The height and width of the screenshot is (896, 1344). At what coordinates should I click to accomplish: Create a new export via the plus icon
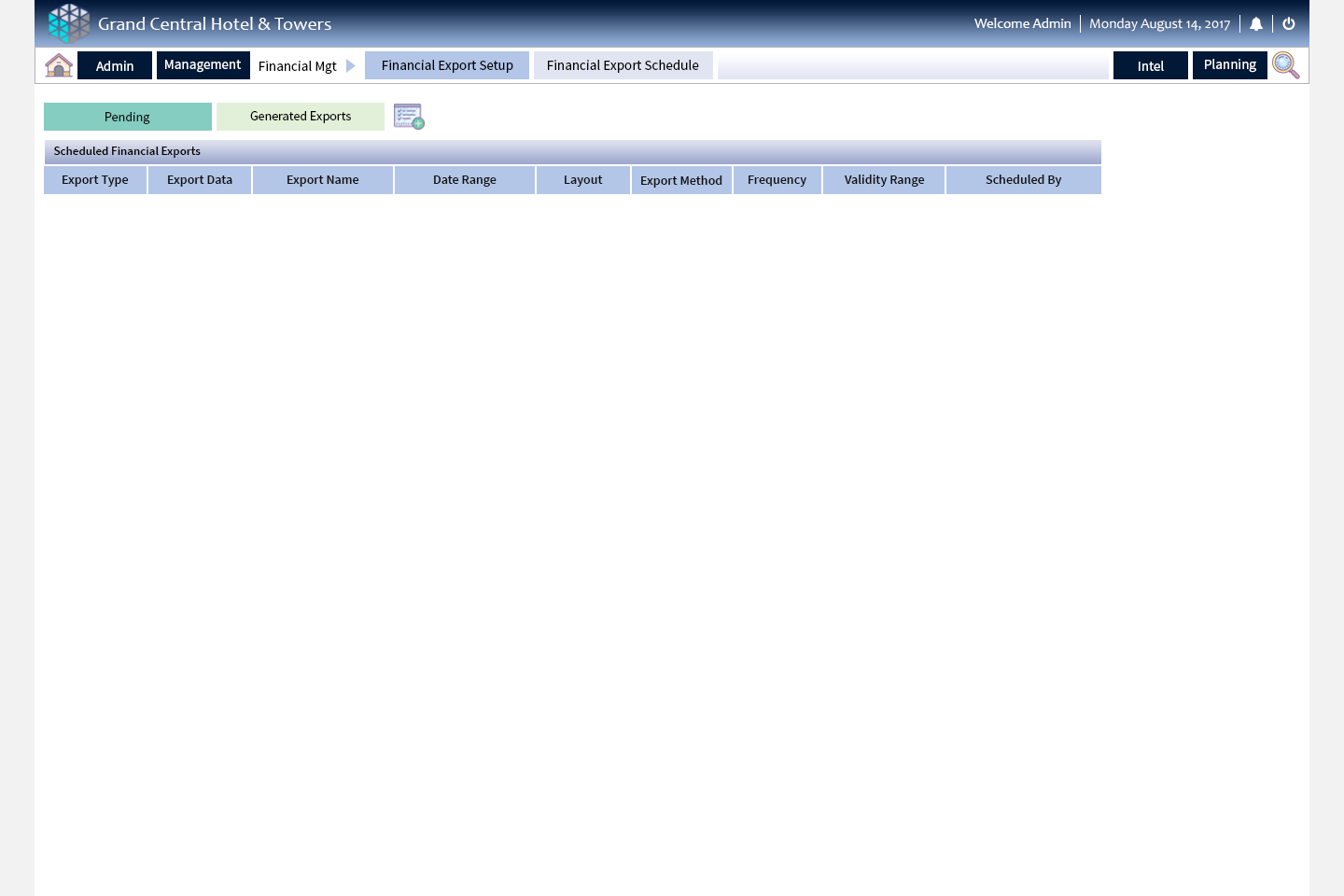tap(409, 116)
